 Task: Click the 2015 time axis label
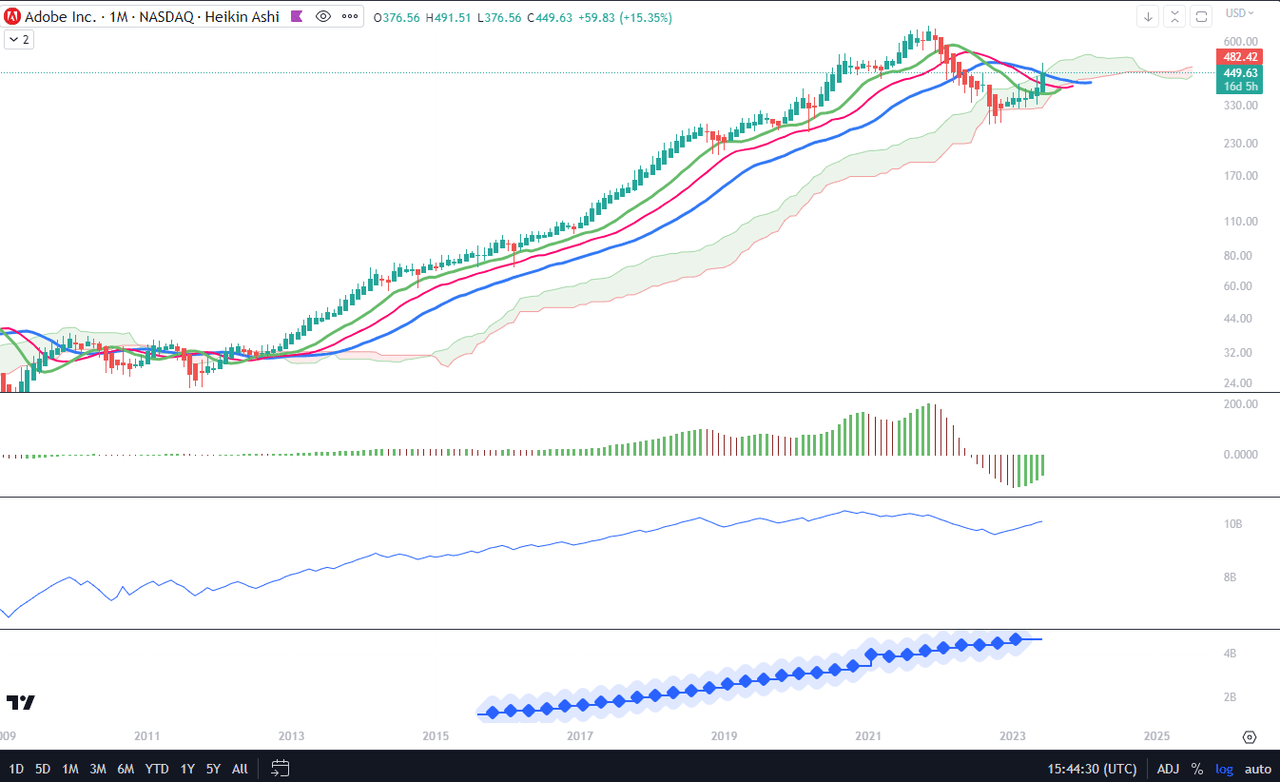pos(435,737)
